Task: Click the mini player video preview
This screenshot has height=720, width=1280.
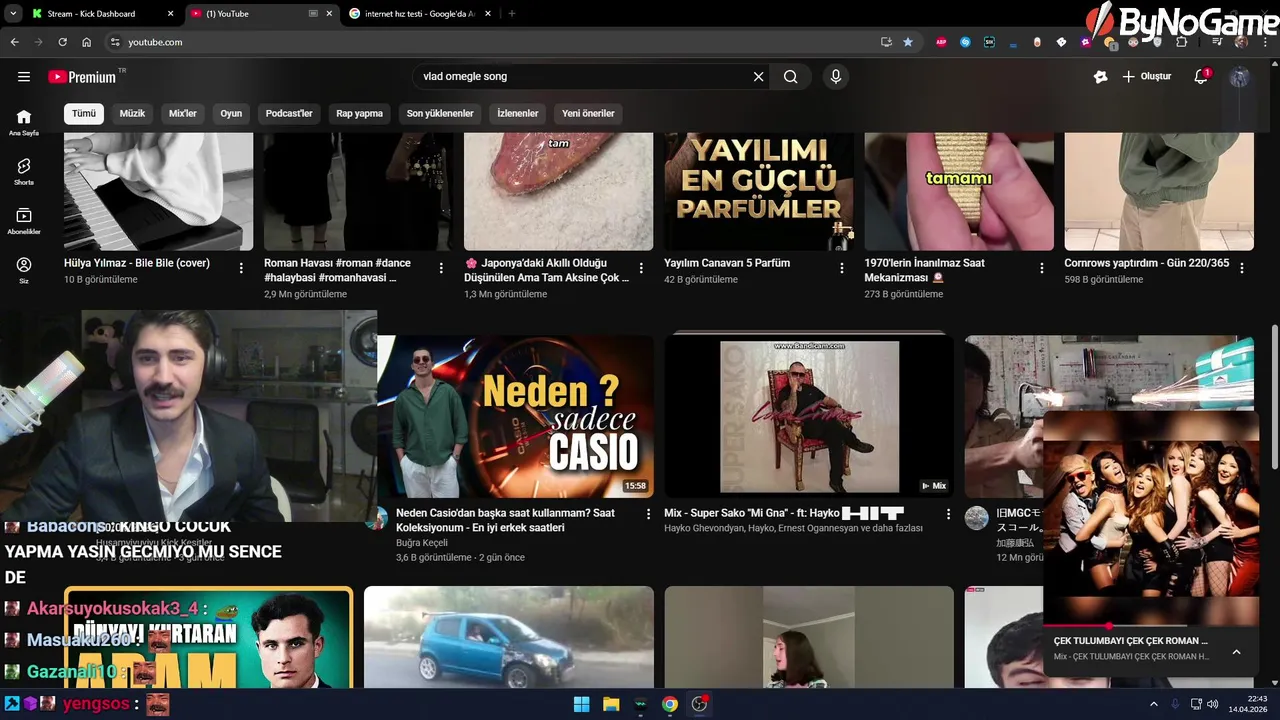Action: click(x=1151, y=518)
